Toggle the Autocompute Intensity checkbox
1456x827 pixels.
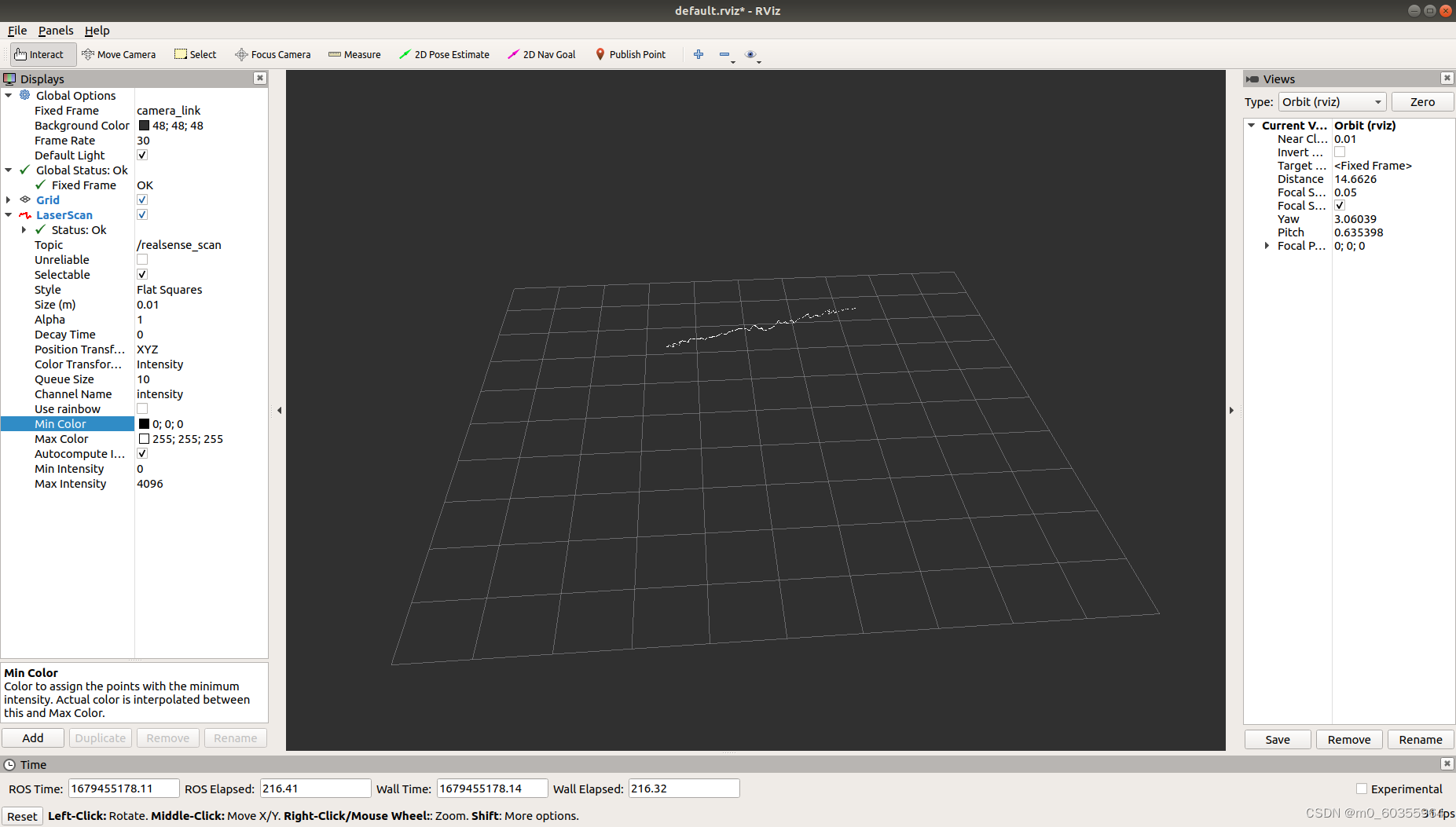coord(142,453)
